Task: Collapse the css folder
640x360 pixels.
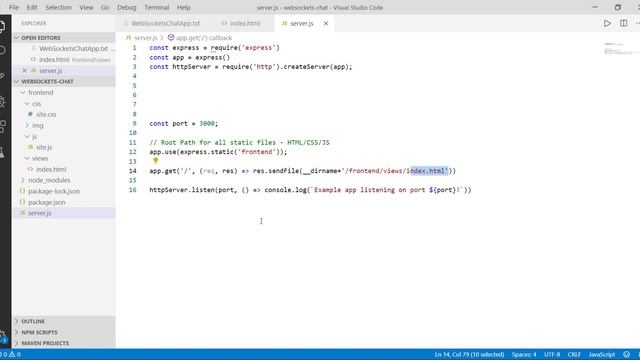Action: (x=37, y=104)
